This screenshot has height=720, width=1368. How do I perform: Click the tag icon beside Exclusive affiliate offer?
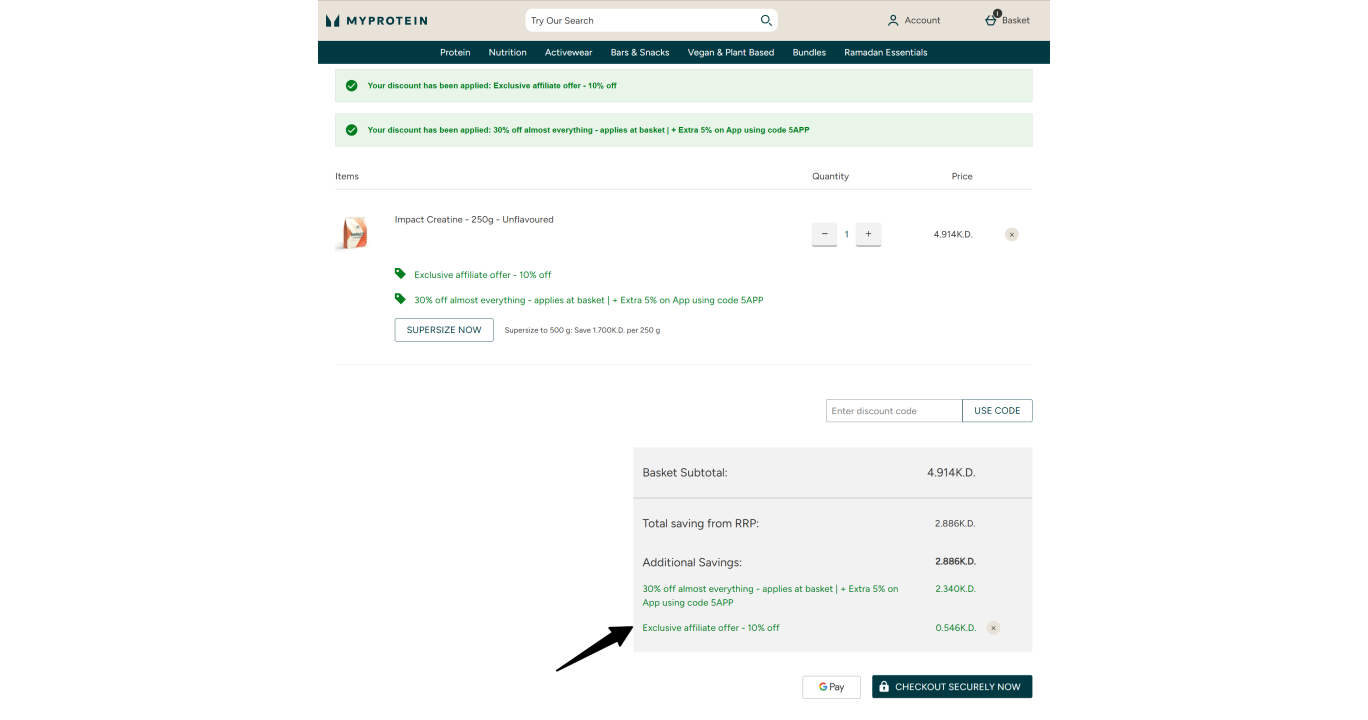[x=400, y=273]
